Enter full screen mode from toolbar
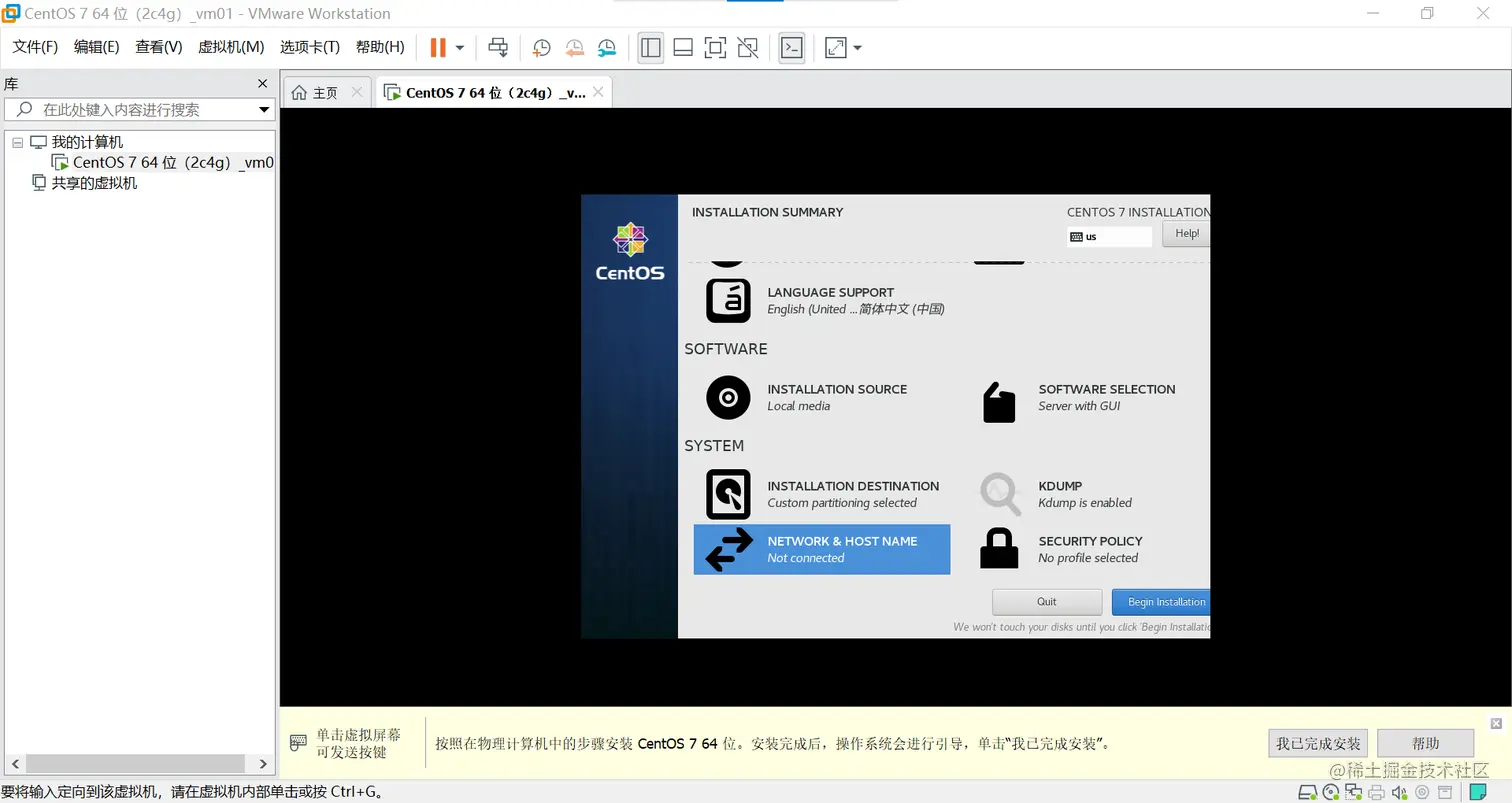1512x803 pixels. pyautogui.click(x=715, y=47)
